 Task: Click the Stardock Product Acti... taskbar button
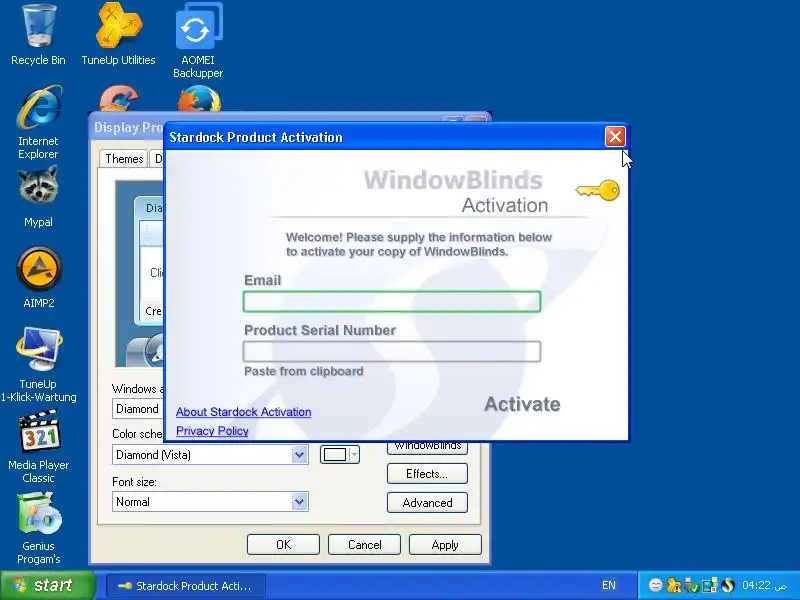pos(186,586)
